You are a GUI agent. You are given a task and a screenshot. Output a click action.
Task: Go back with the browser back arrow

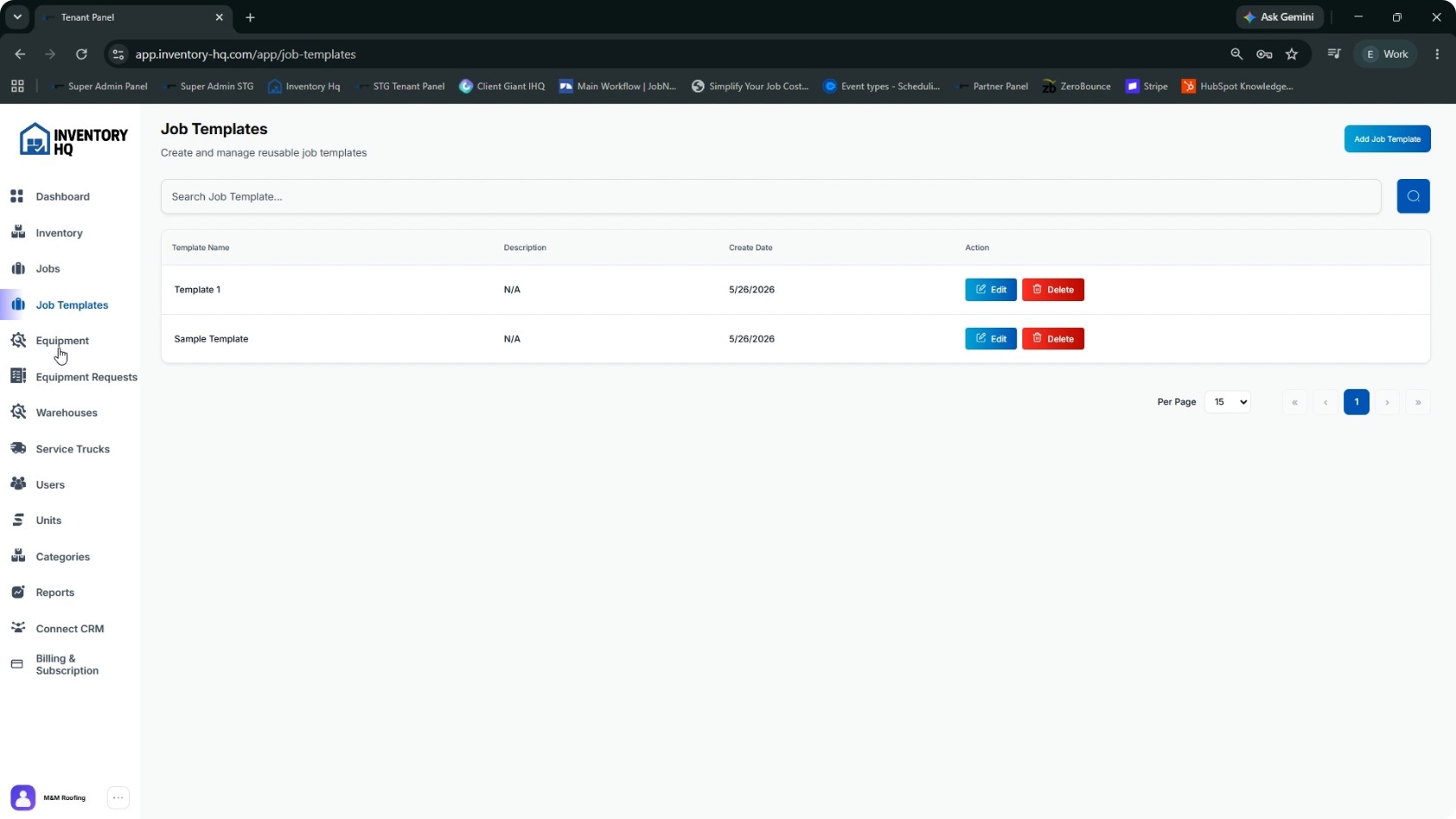[x=20, y=54]
